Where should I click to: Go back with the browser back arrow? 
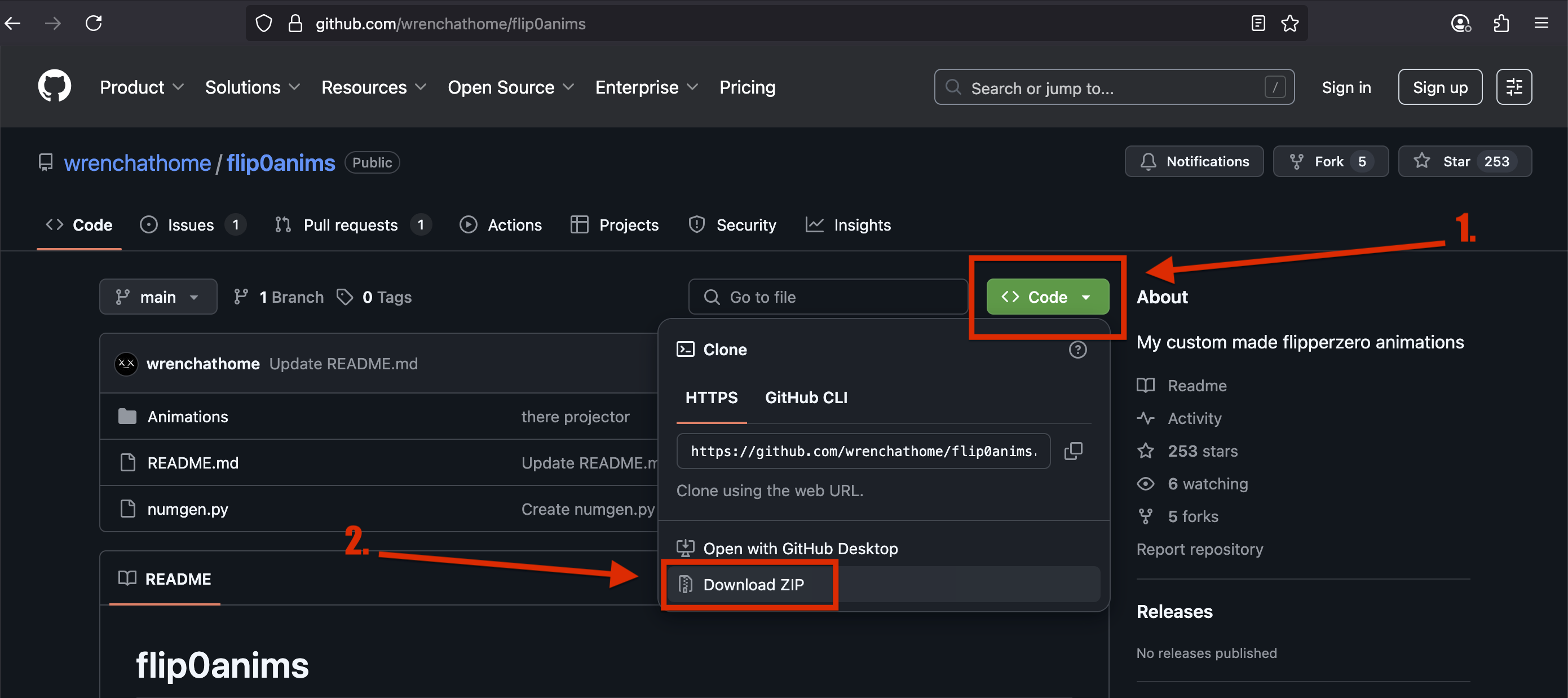[14, 24]
